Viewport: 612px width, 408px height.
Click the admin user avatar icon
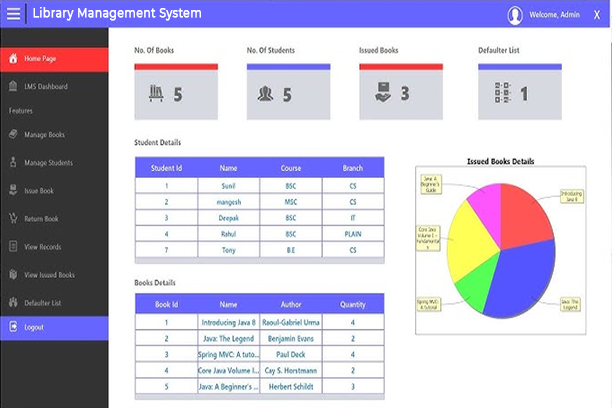515,15
